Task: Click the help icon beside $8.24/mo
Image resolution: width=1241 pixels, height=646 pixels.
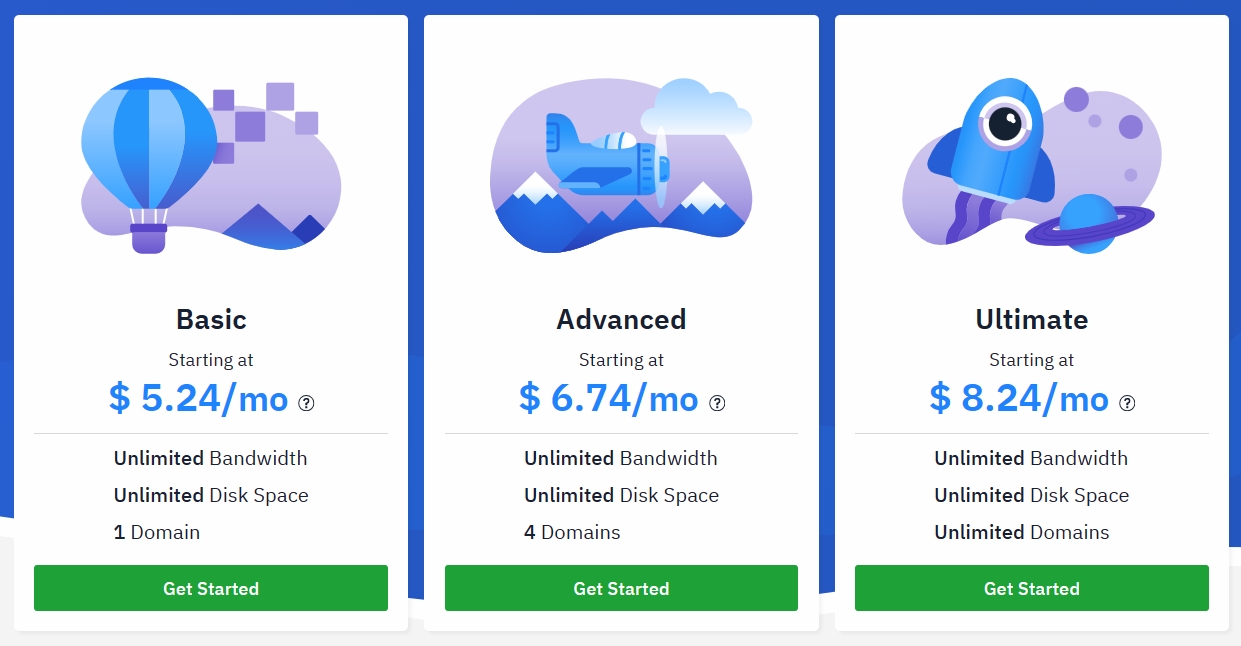Action: [1127, 403]
